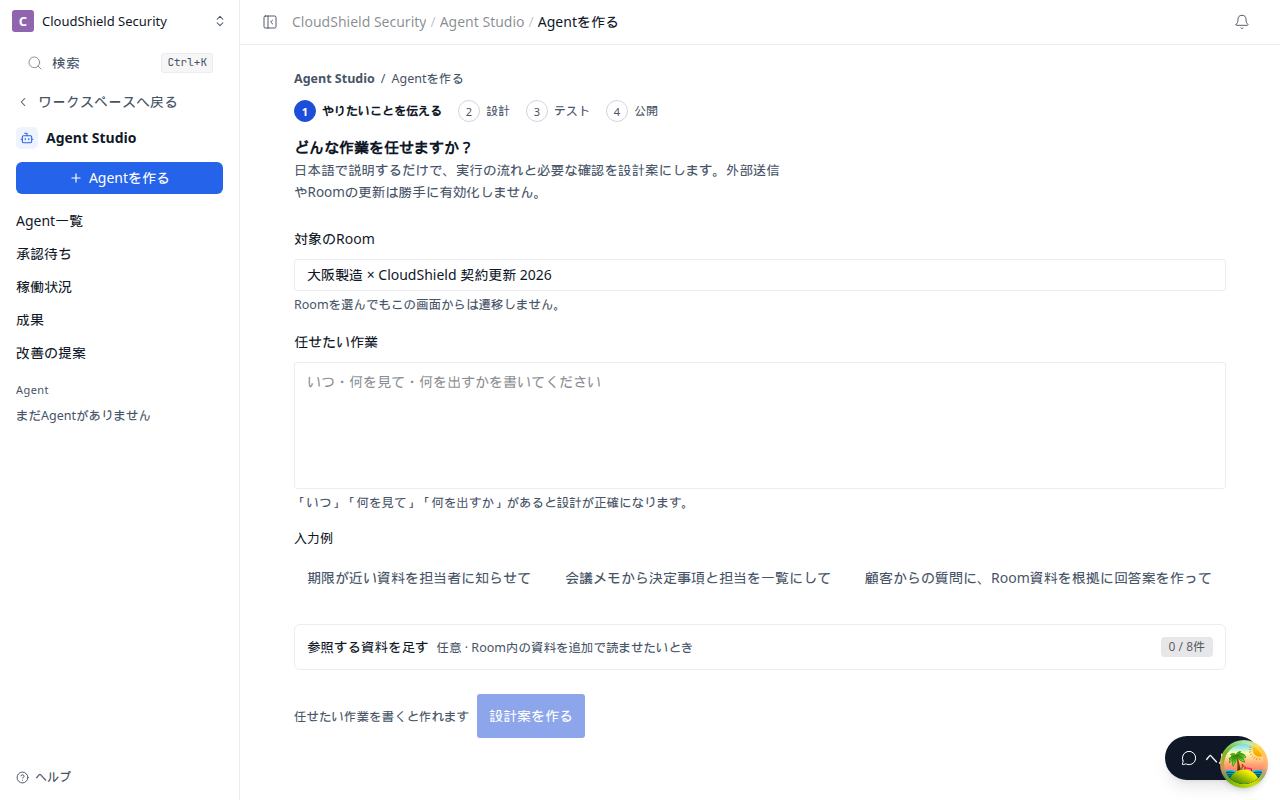Select step 3 テスト
The height and width of the screenshot is (800, 1280).
click(x=558, y=111)
